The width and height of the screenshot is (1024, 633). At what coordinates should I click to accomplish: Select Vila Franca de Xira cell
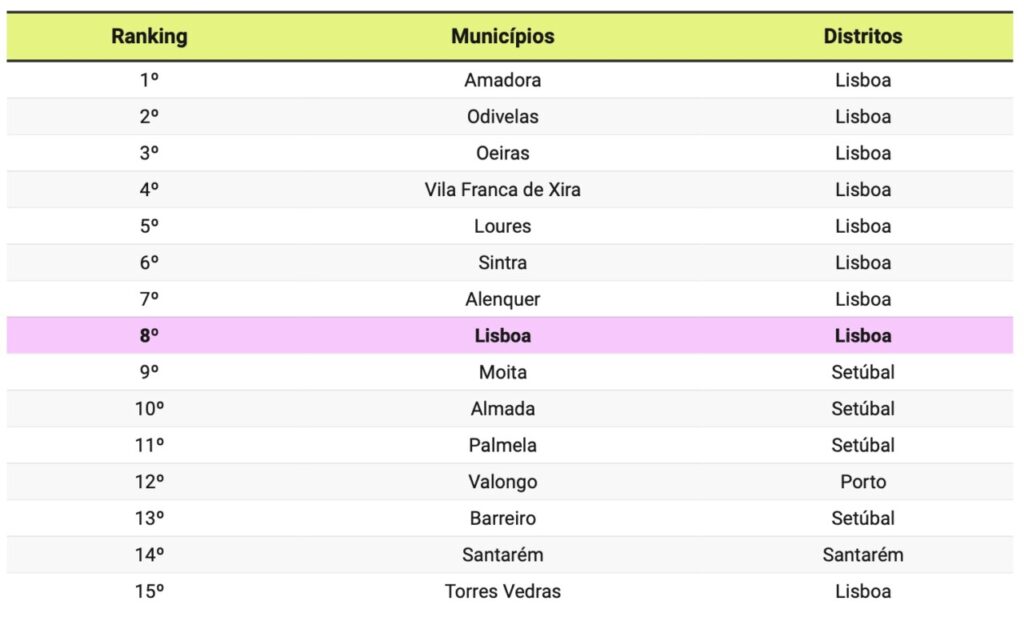point(502,189)
